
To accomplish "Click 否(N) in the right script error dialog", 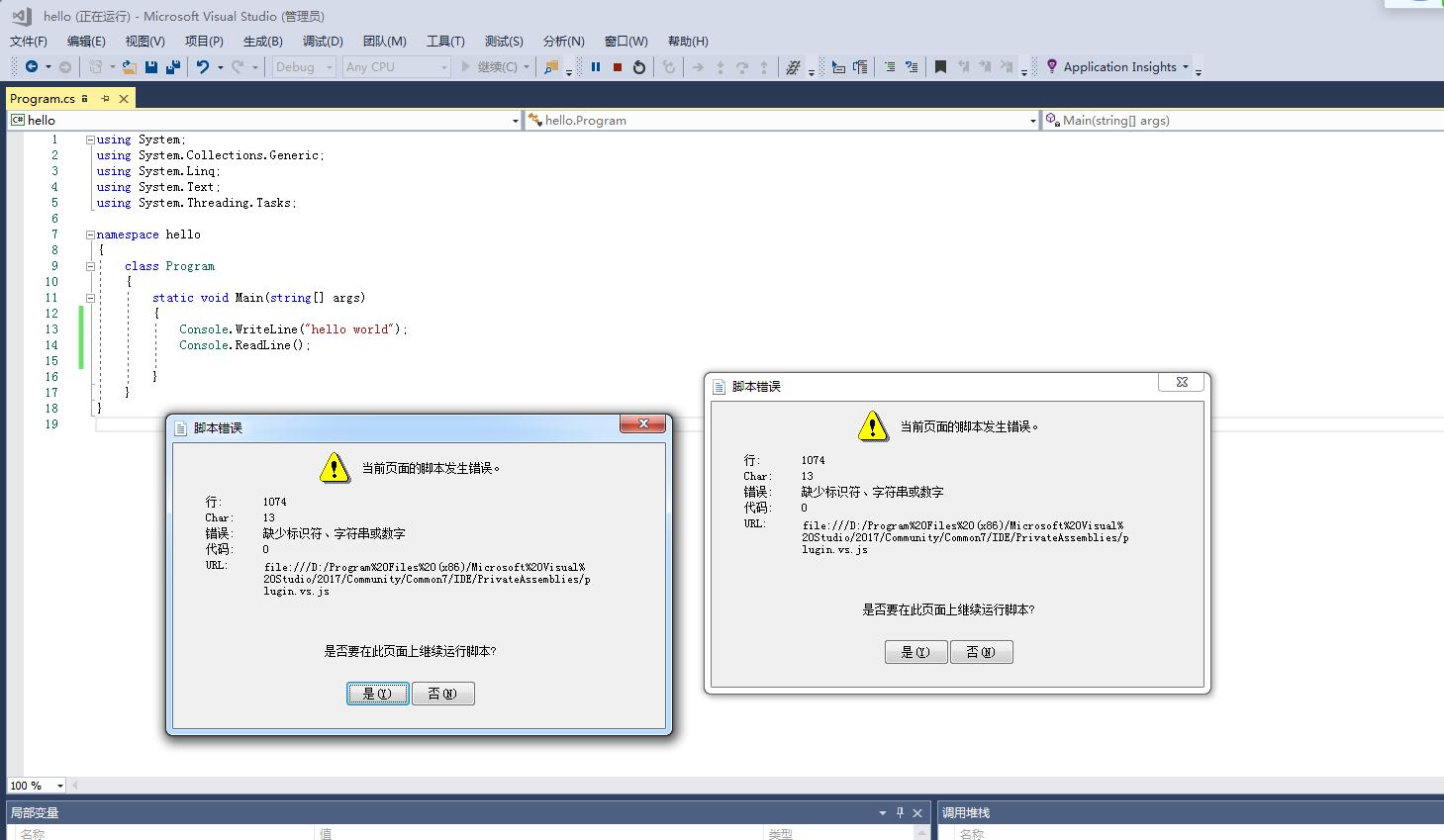I will click(982, 652).
